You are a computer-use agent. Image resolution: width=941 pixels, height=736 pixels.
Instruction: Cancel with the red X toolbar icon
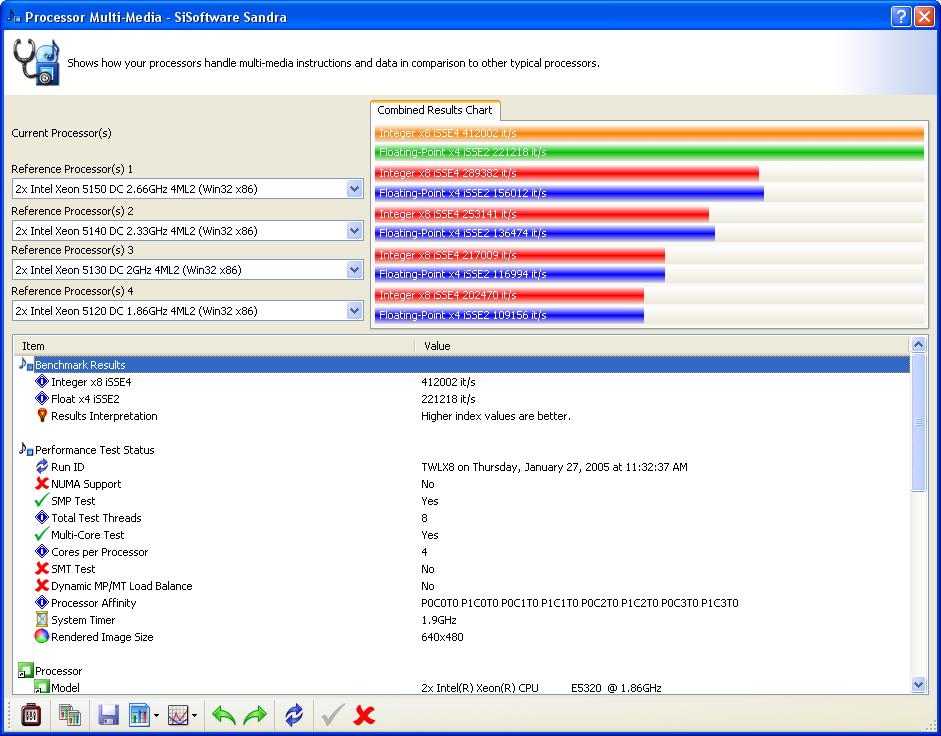point(364,715)
